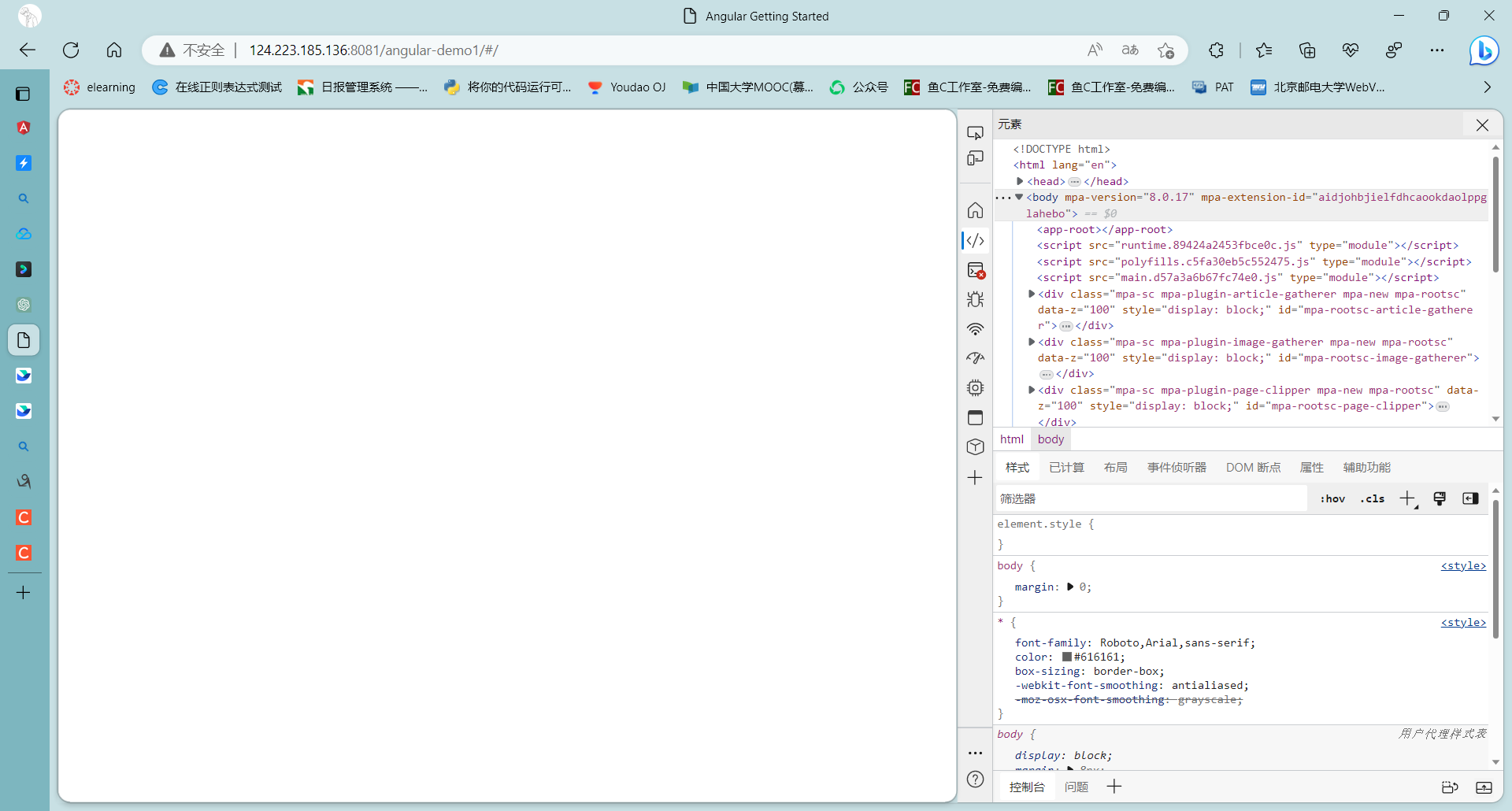Screen dimensions: 1512x811
Task: Select html in the breadcrumb bar
Action: 1012,439
